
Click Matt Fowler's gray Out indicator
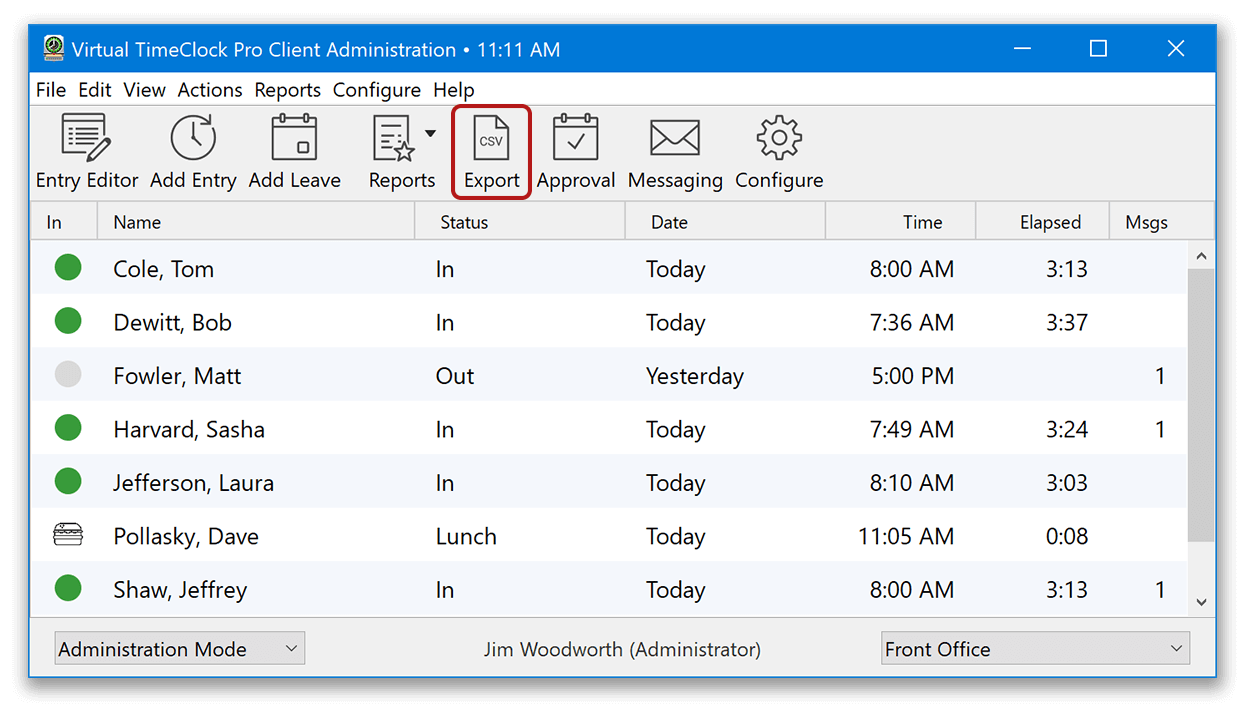point(67,374)
